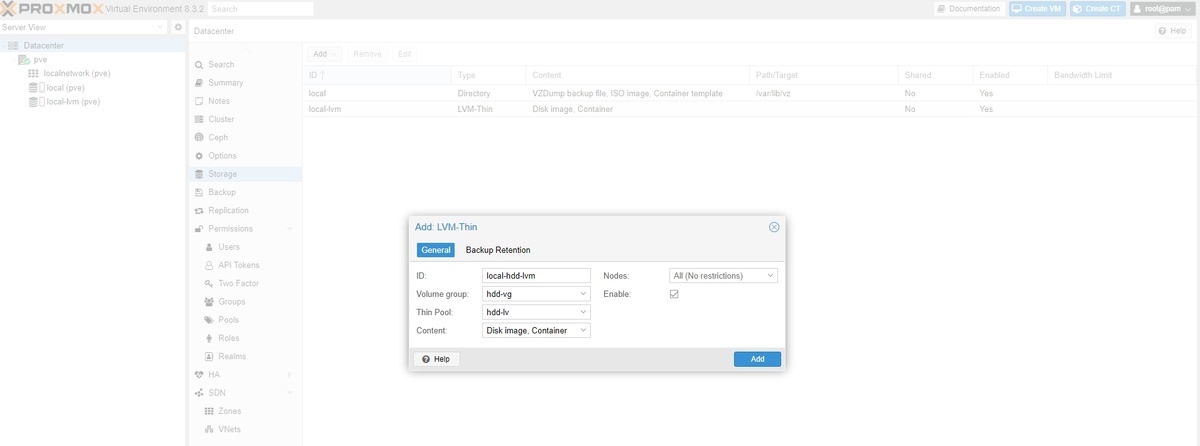Screen dimensions: 1200x446
Task: Open Pools under Permissions
Action: (x=229, y=320)
